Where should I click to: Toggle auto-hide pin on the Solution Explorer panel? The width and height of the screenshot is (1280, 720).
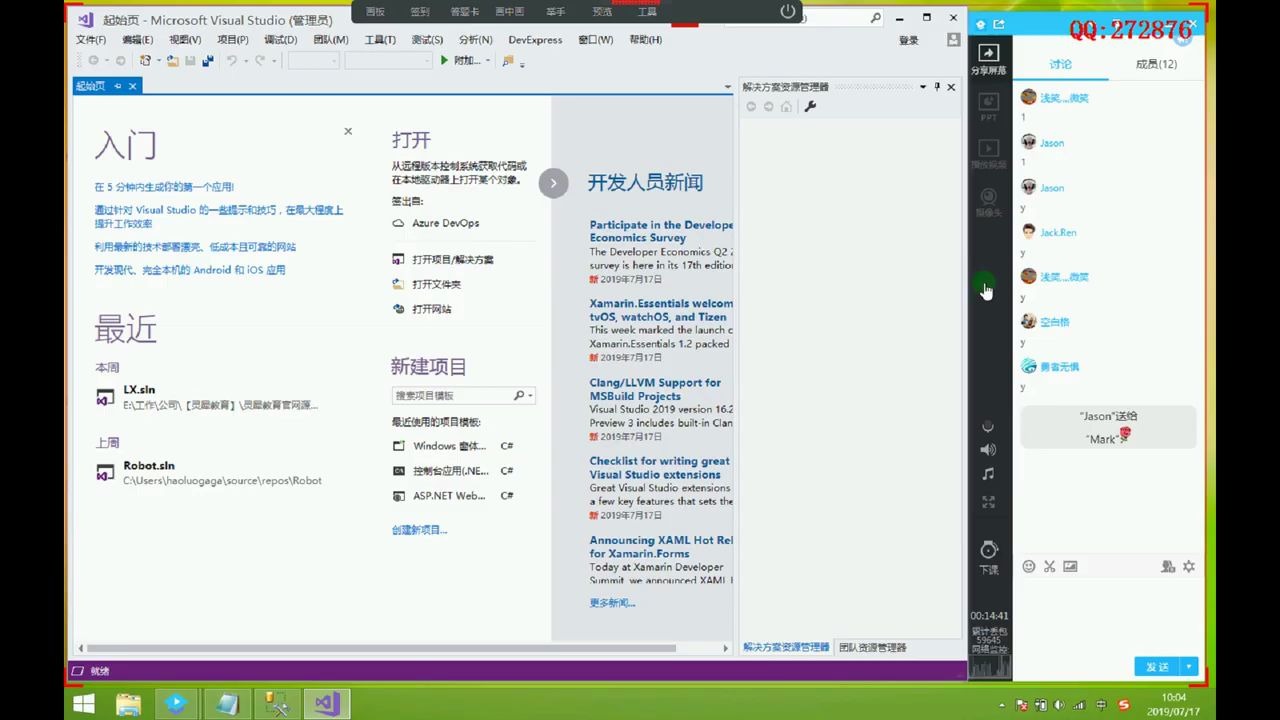pos(937,87)
